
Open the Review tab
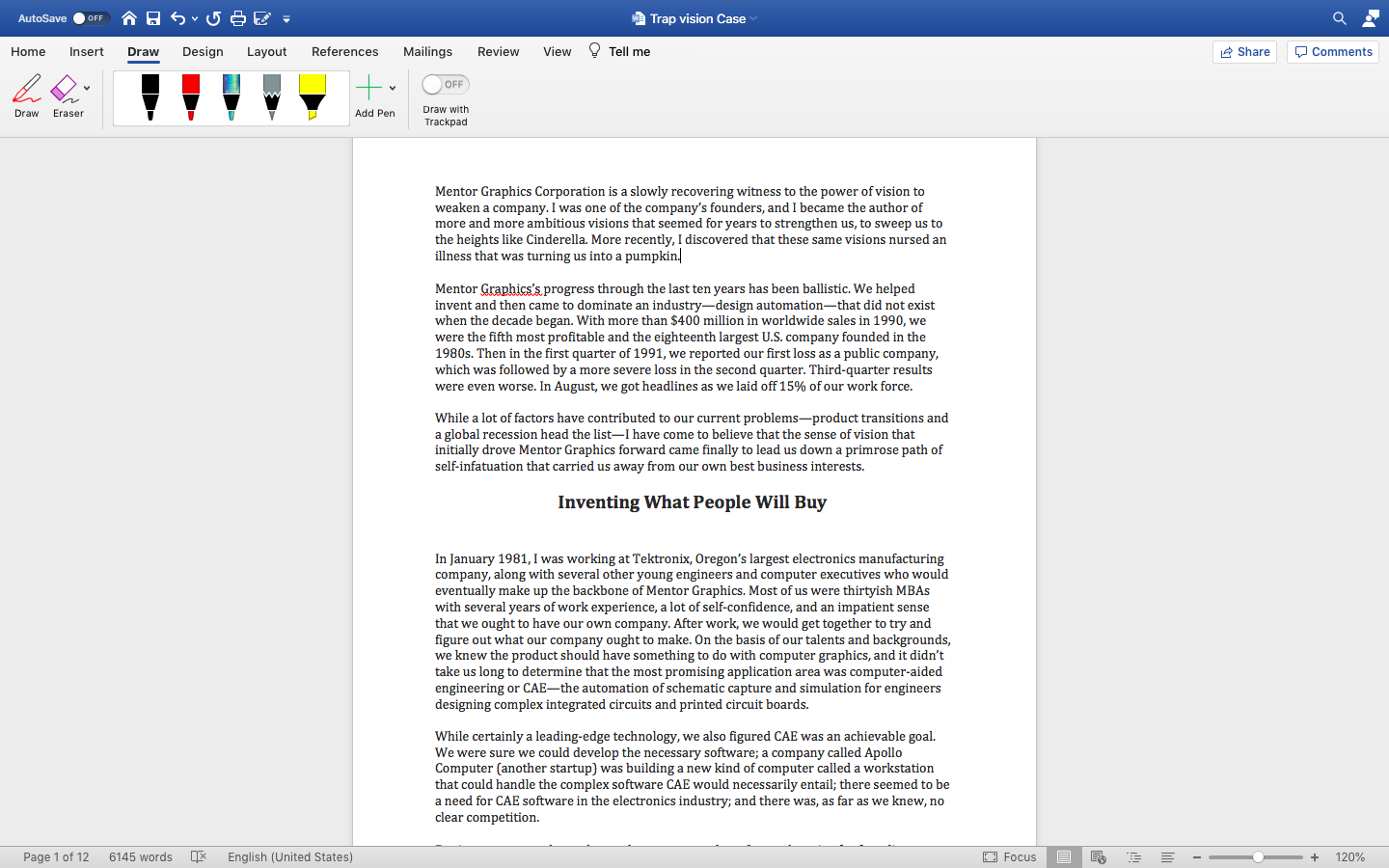(498, 51)
